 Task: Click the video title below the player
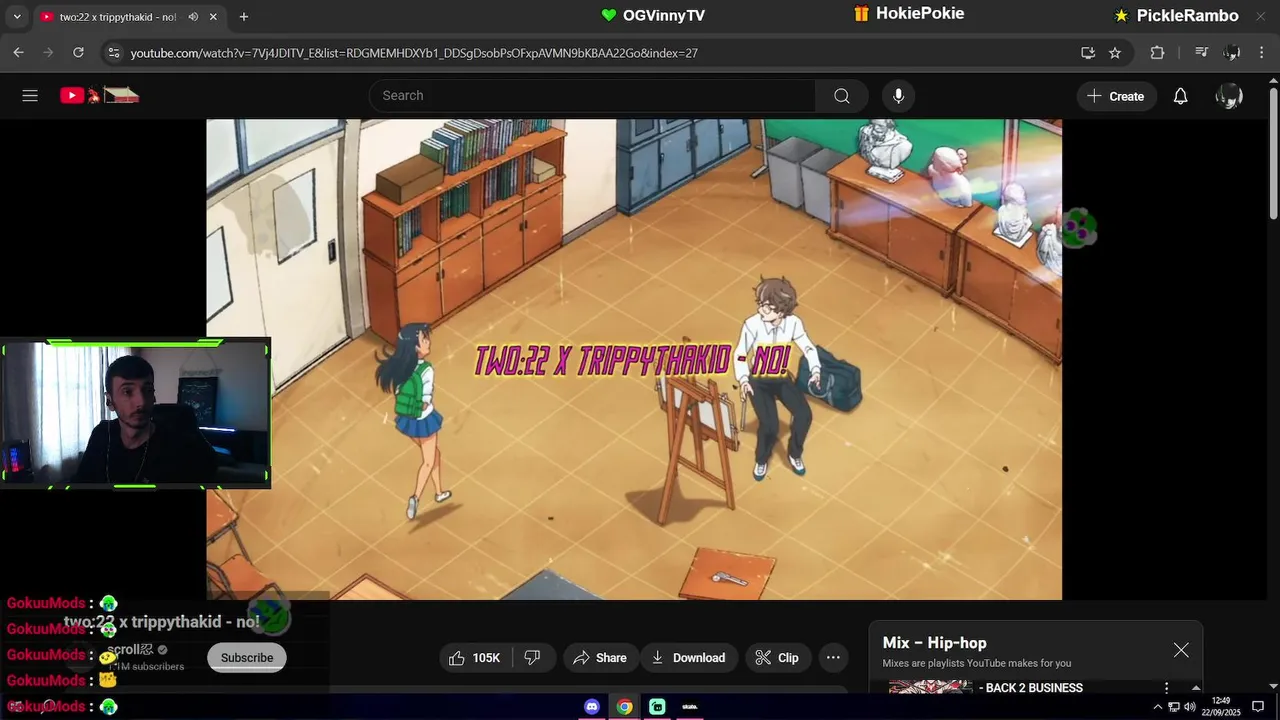coord(161,622)
